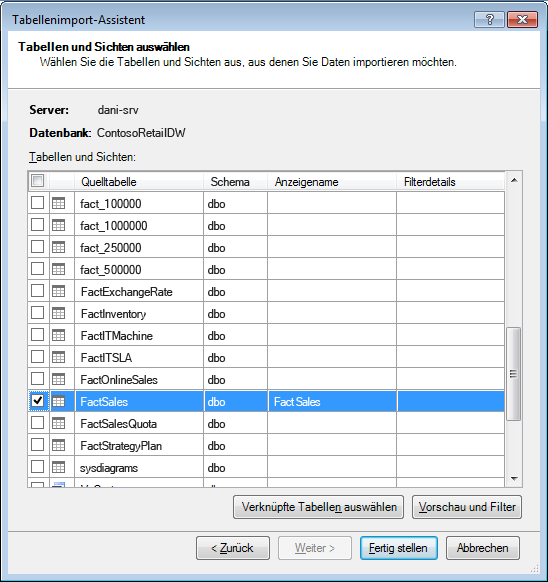Enable the FactInventory checkbox

37,313
